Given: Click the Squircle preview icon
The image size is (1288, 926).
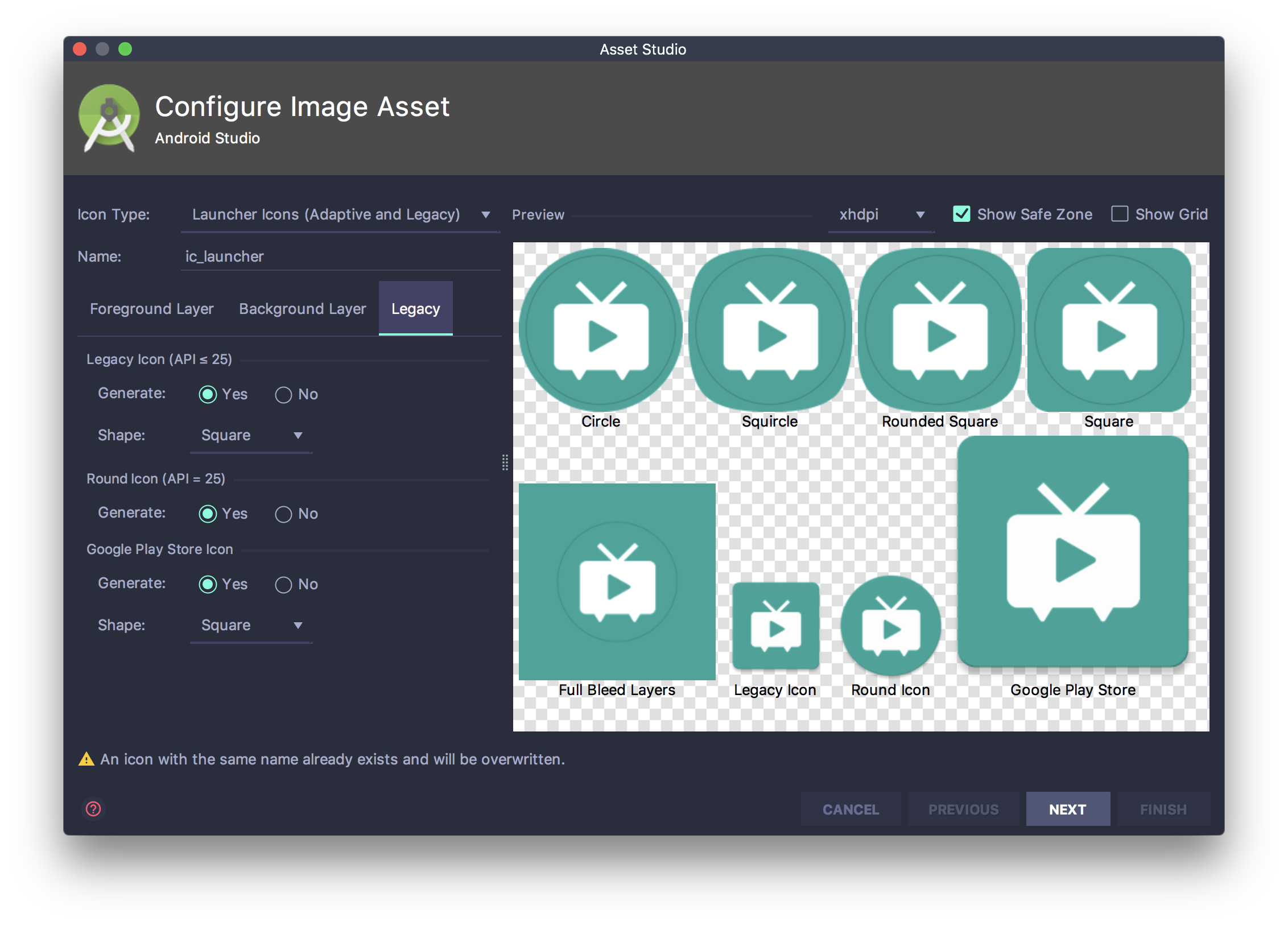Looking at the screenshot, I should tap(770, 330).
